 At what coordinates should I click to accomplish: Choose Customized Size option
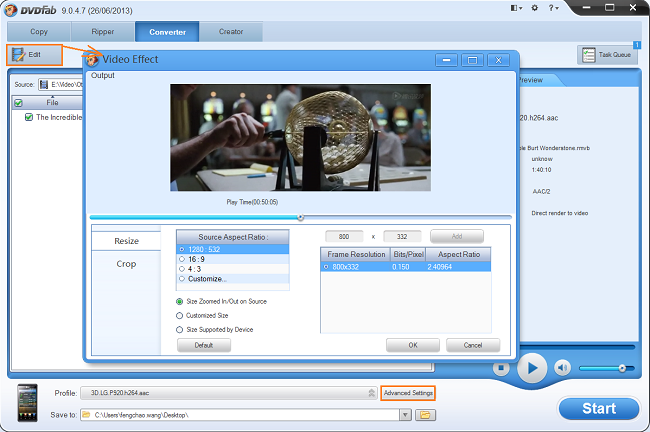coord(202,316)
